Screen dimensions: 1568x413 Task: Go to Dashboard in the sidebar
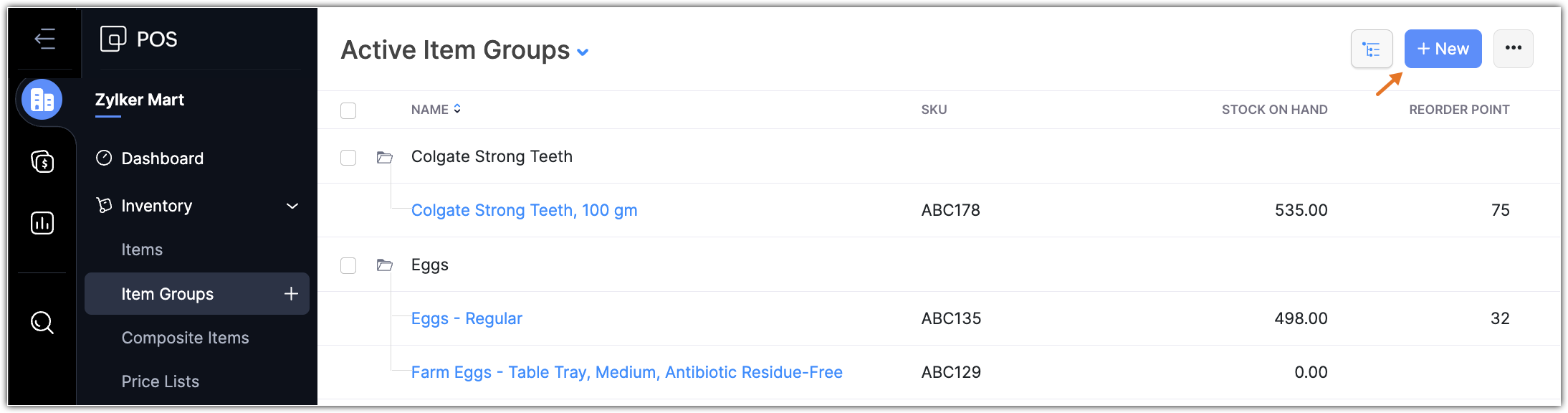tap(162, 158)
